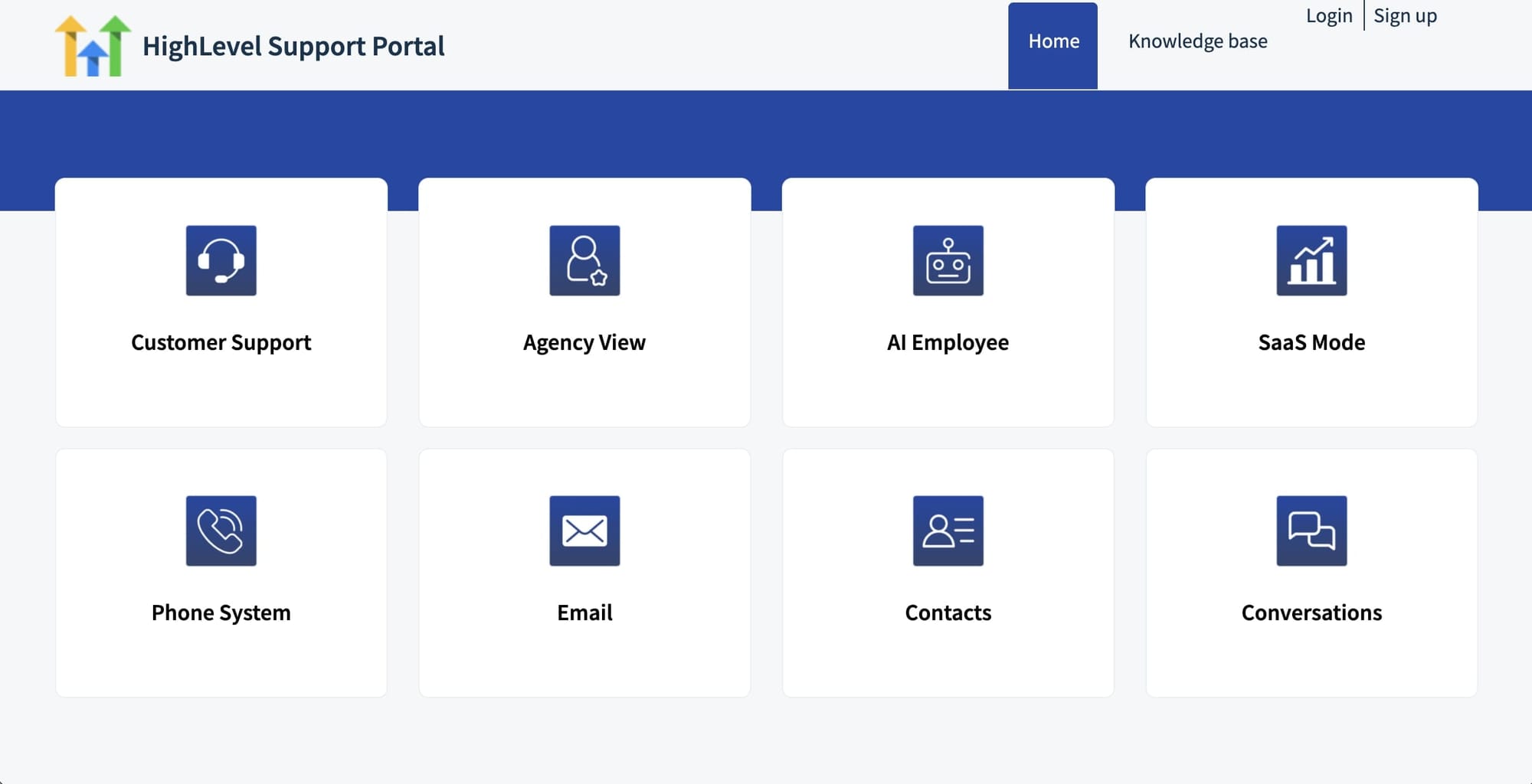The image size is (1532, 784).
Task: Click the HighLevel Support Portal title
Action: pos(294,46)
